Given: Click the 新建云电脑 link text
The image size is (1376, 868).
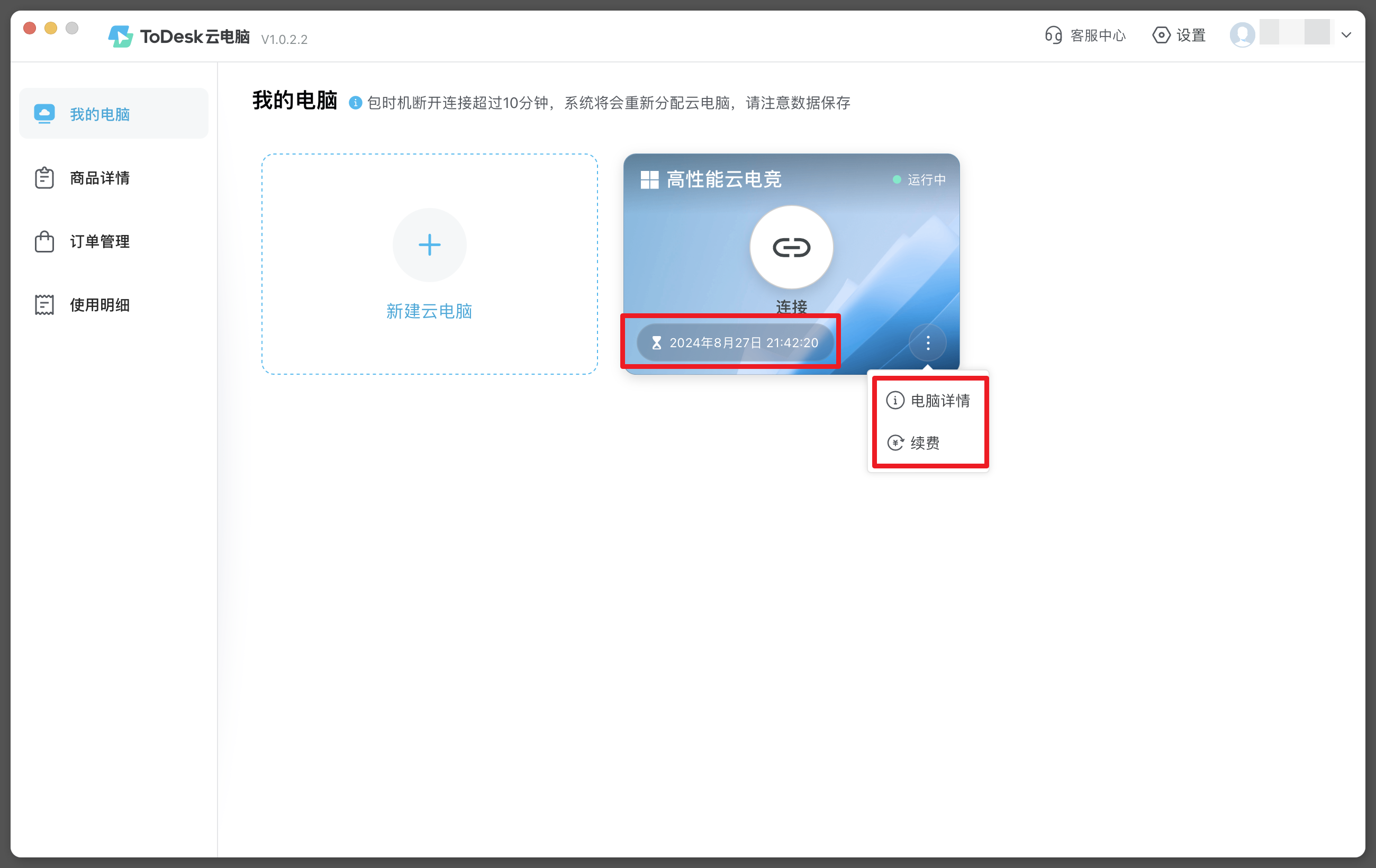Looking at the screenshot, I should click(429, 311).
